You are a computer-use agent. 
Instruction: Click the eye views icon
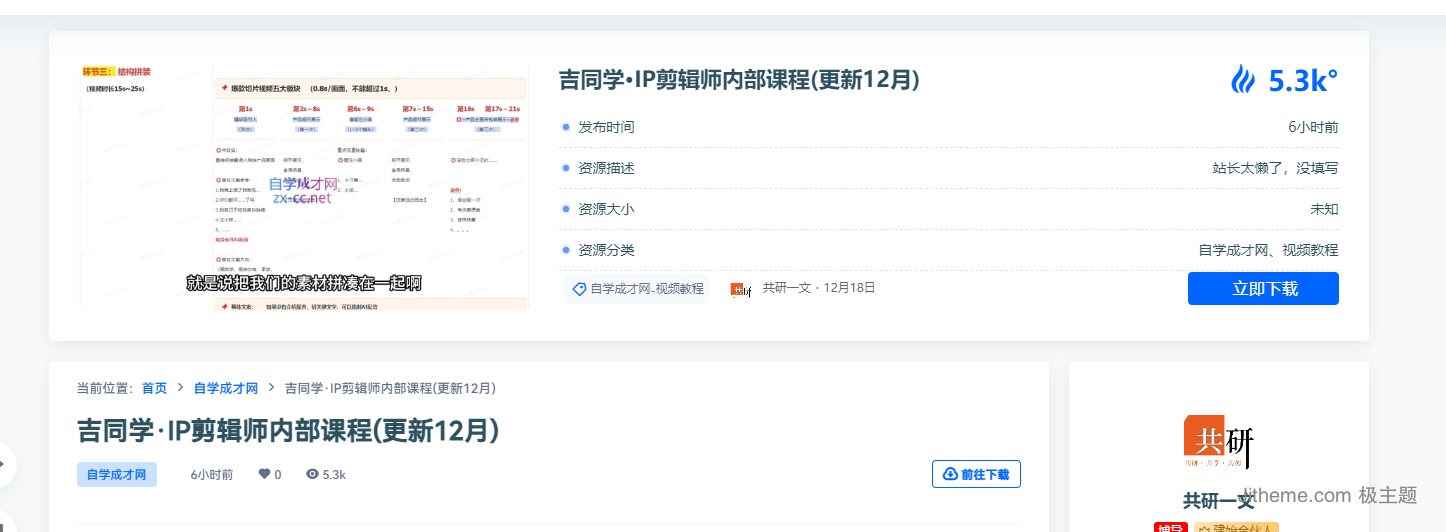[312, 474]
